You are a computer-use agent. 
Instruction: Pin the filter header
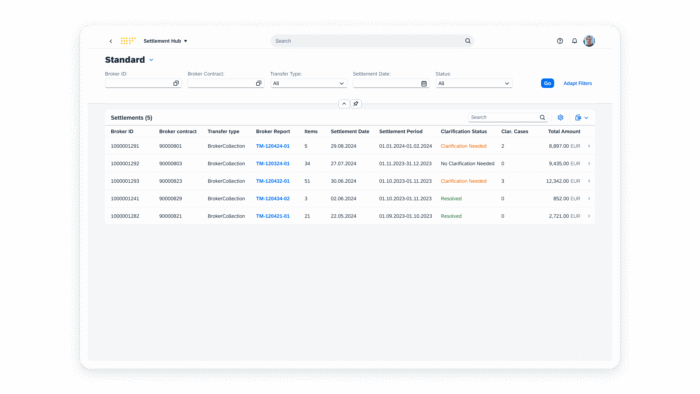point(356,104)
